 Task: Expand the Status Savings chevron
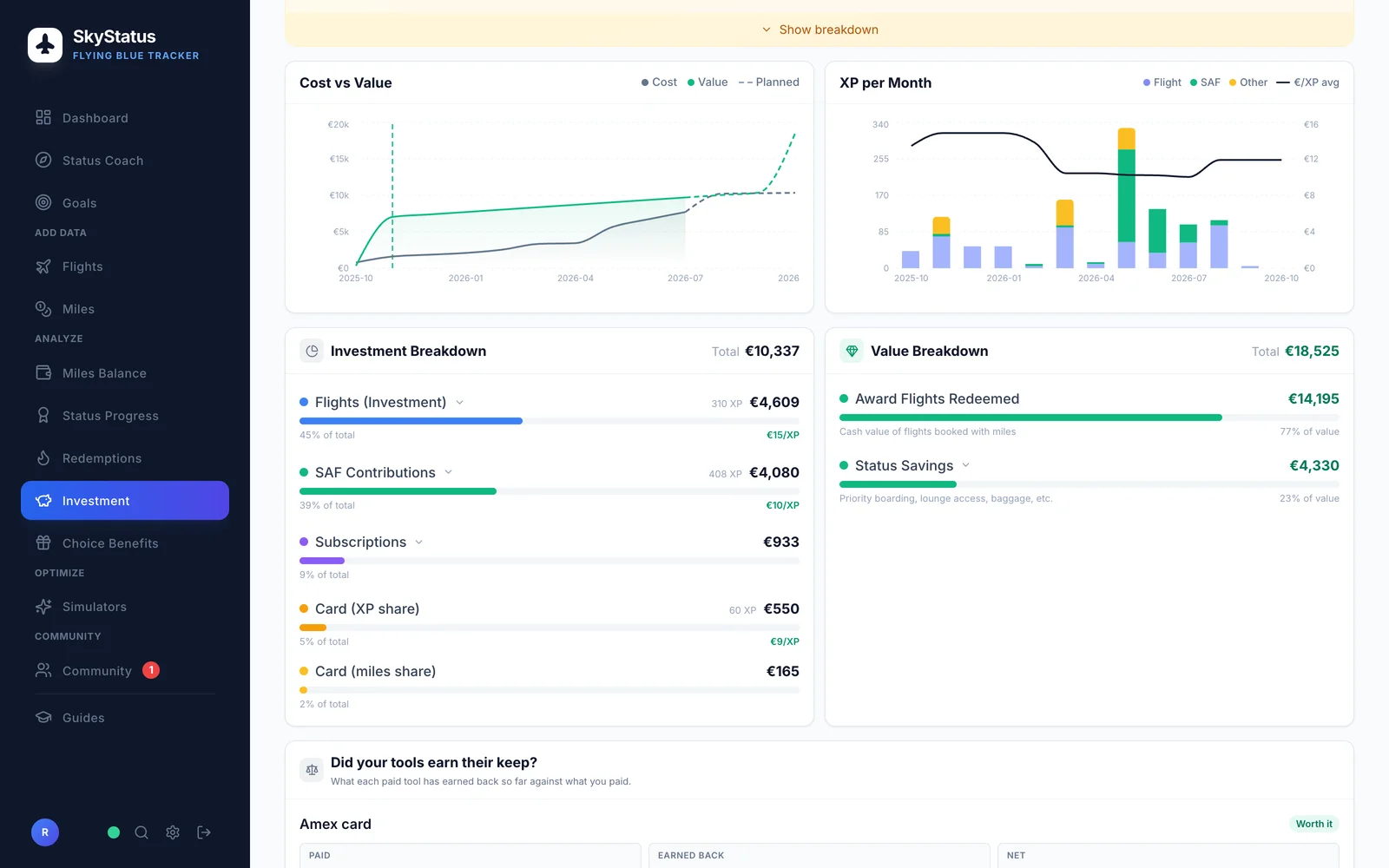(x=966, y=465)
